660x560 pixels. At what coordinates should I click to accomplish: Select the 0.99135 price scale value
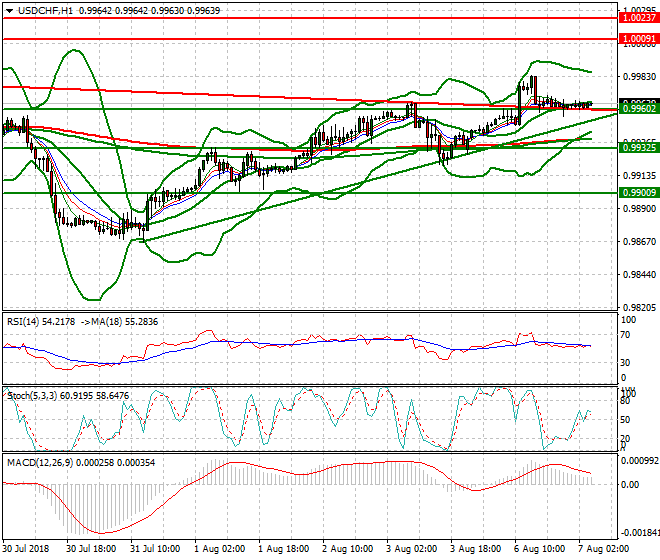tap(639, 176)
